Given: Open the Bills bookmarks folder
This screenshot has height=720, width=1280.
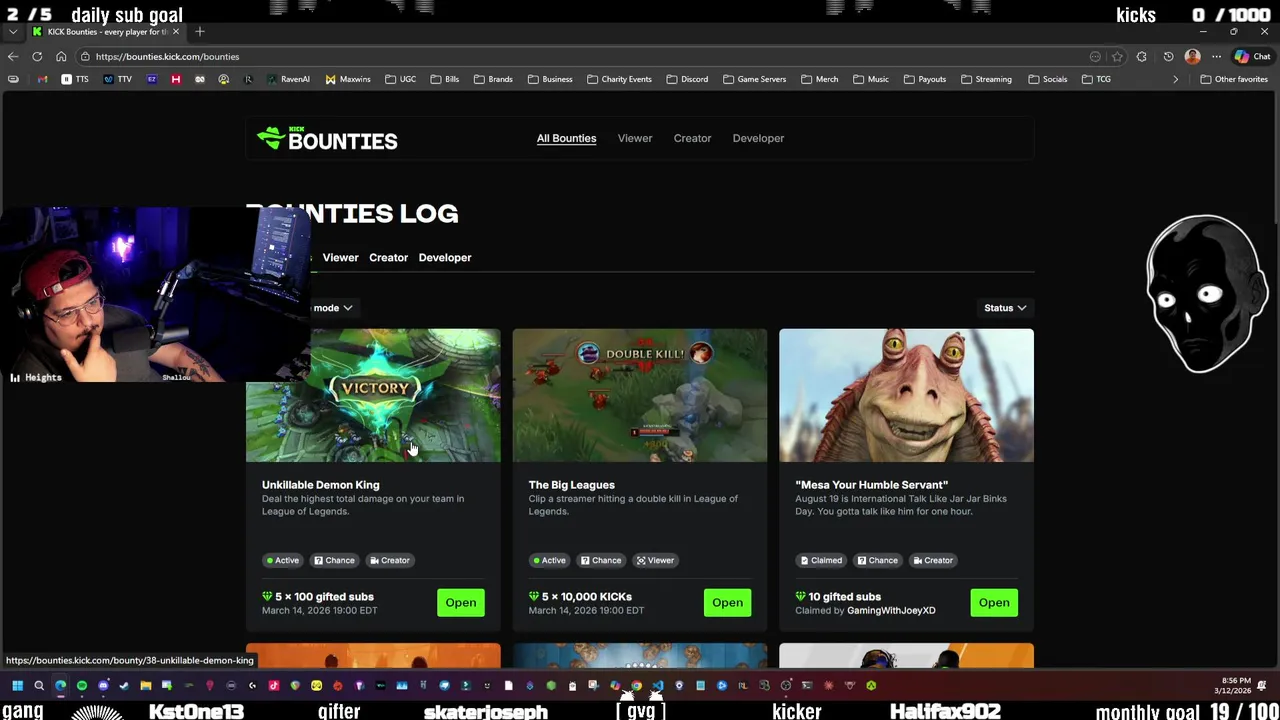Looking at the screenshot, I should (445, 79).
